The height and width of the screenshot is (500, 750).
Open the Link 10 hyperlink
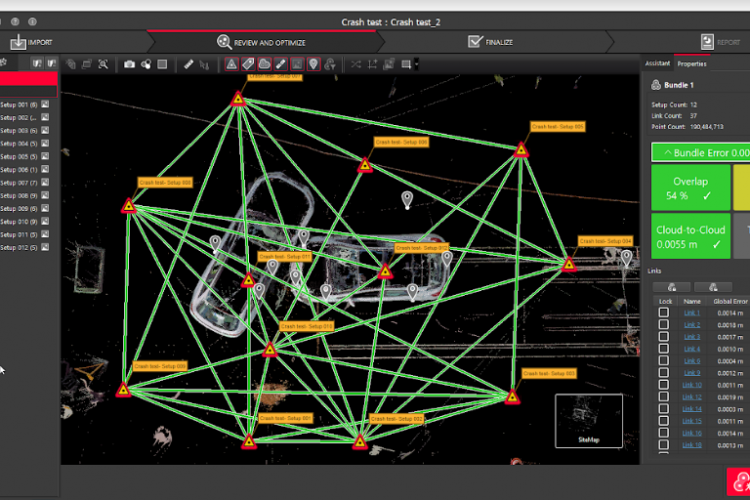tap(692, 385)
